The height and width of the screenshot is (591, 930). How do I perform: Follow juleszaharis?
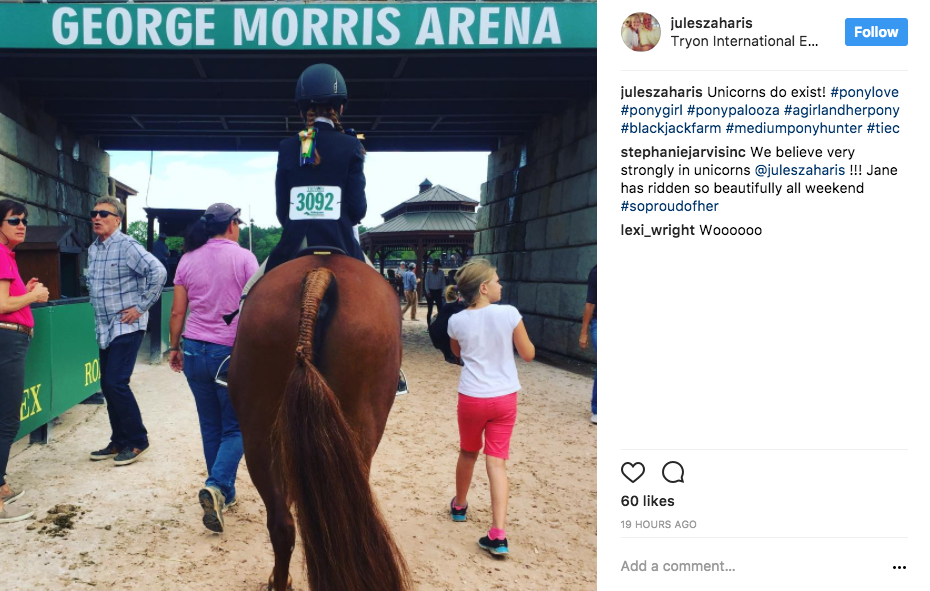876,32
